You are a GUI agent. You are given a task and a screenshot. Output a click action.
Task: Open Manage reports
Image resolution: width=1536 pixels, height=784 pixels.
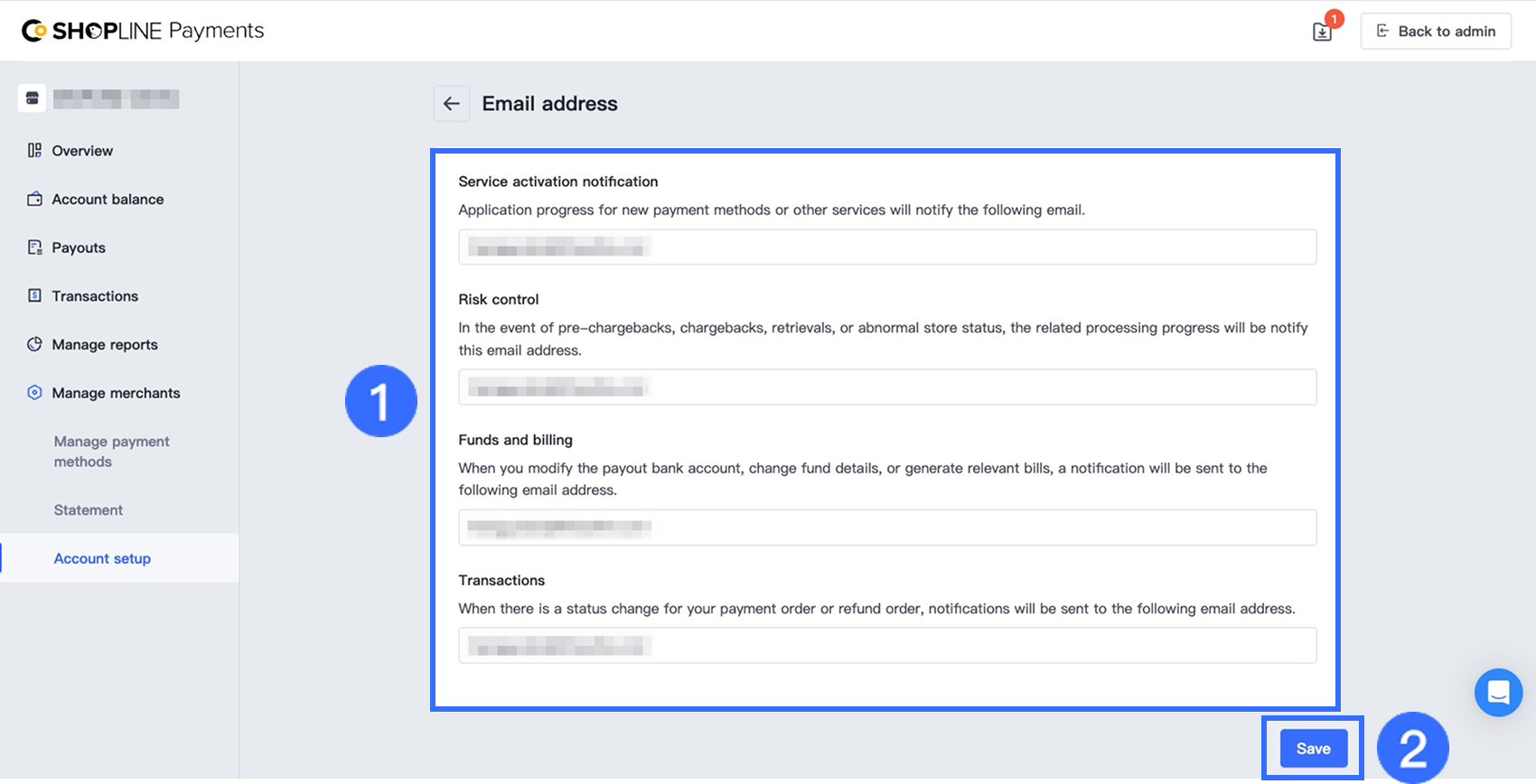tap(105, 345)
